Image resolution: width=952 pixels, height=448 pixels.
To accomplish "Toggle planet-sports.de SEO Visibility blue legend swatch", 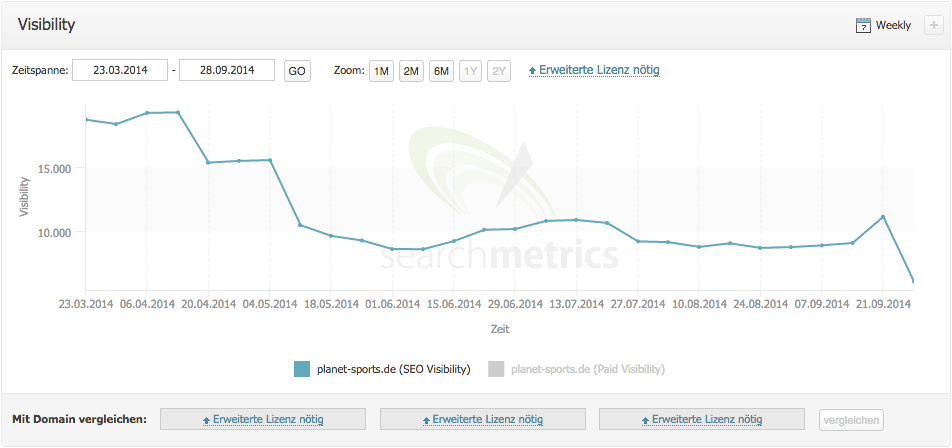I will [x=302, y=369].
